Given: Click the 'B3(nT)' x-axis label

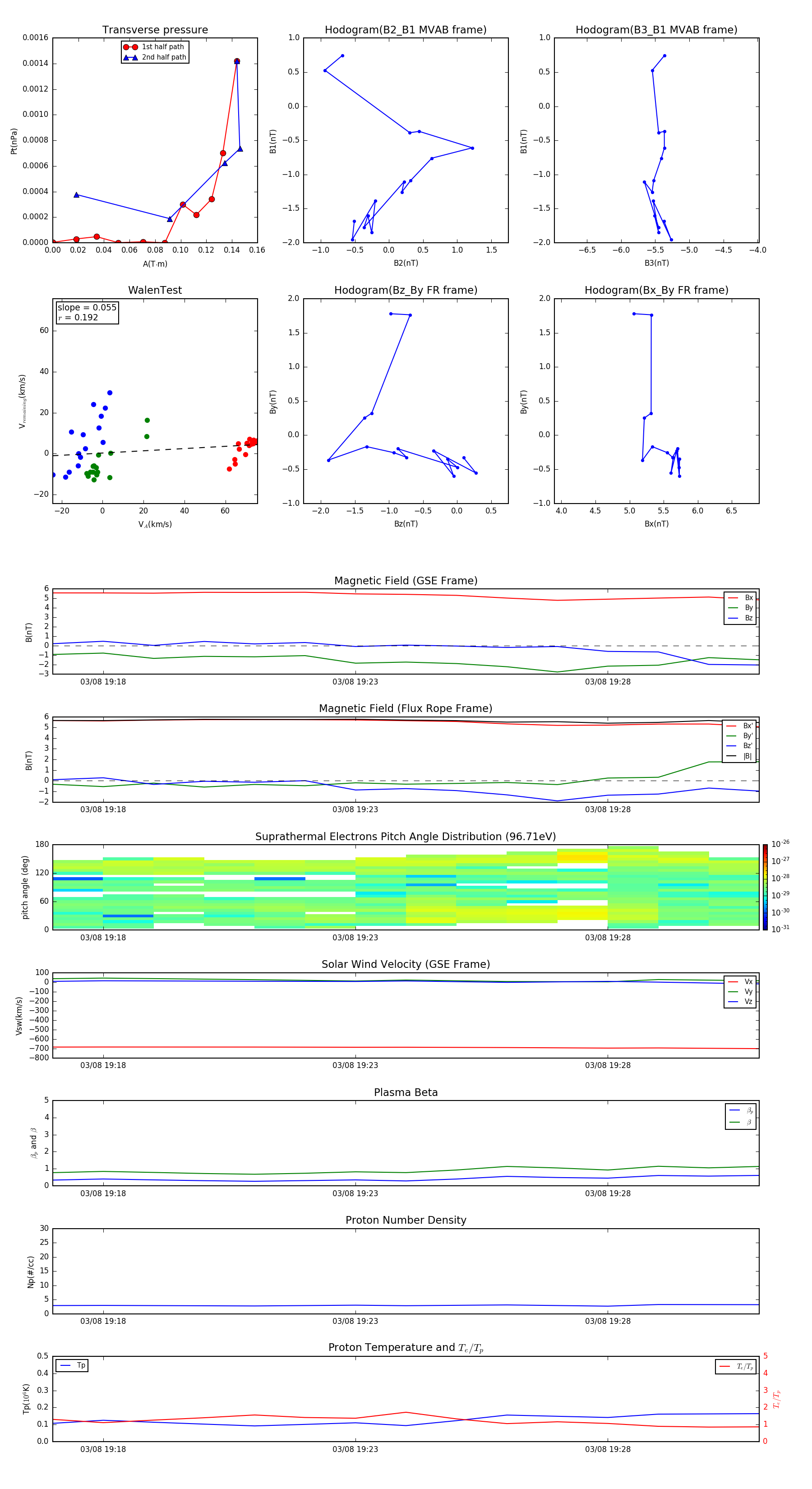Looking at the screenshot, I should tap(656, 263).
